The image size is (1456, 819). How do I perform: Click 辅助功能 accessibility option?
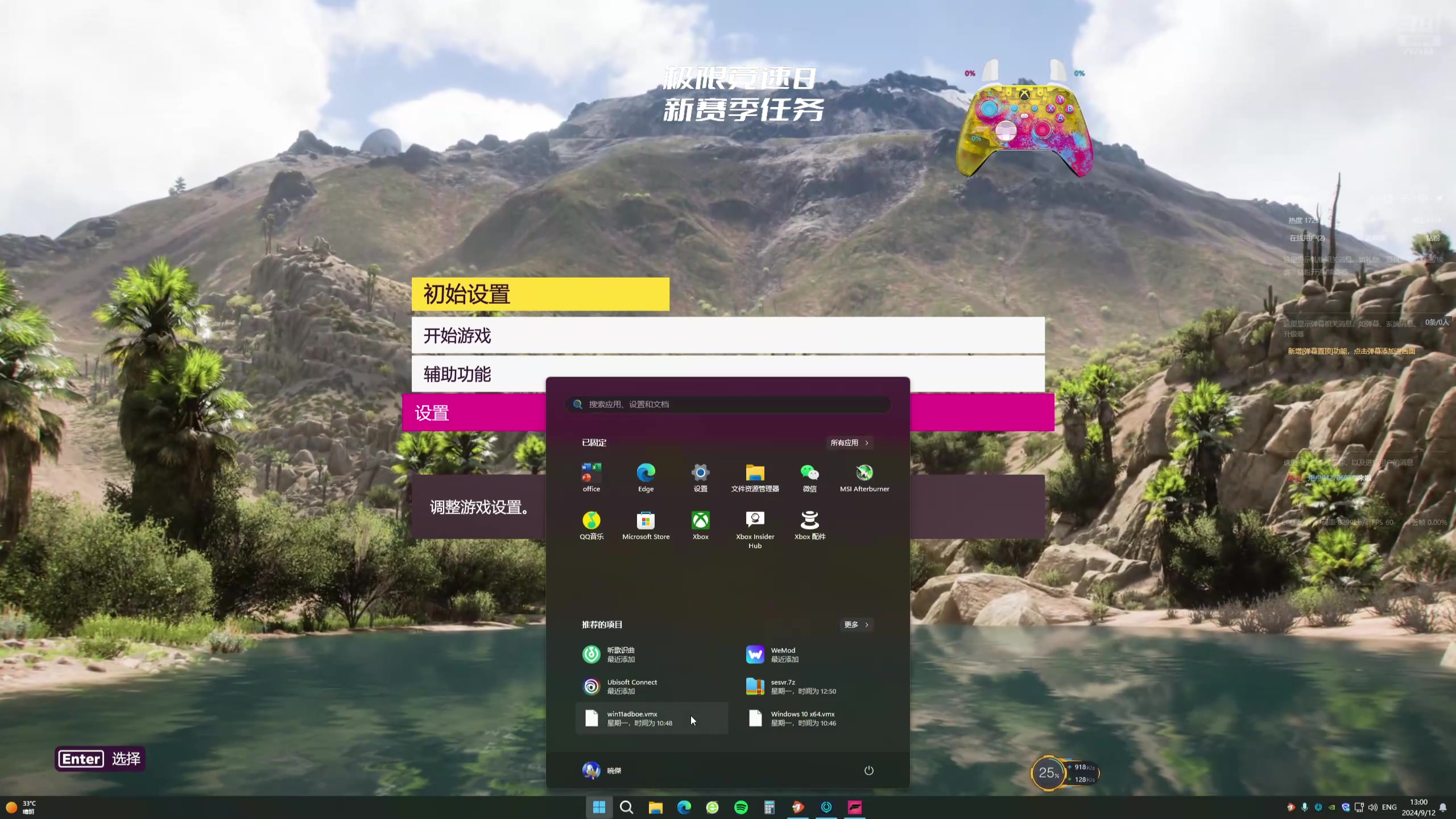click(x=456, y=373)
